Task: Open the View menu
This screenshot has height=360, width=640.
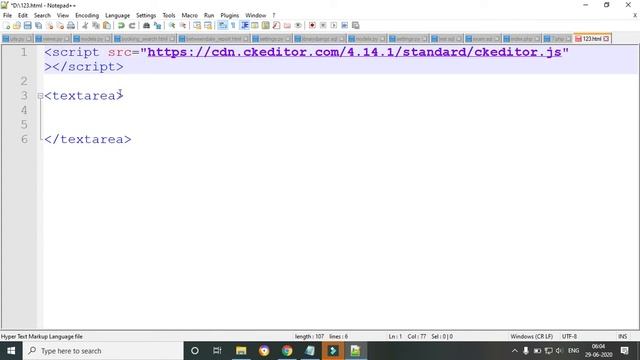Action: [62, 16]
